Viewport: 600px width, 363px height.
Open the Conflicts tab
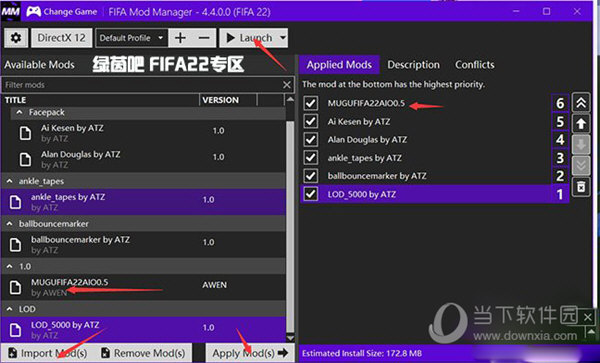click(474, 65)
